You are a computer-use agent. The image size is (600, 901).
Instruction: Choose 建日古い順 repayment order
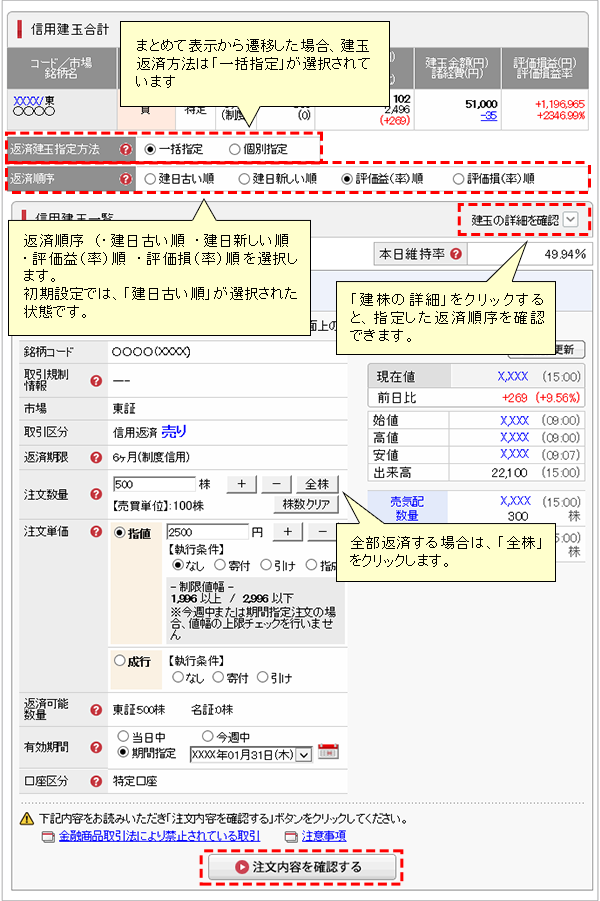[152, 179]
